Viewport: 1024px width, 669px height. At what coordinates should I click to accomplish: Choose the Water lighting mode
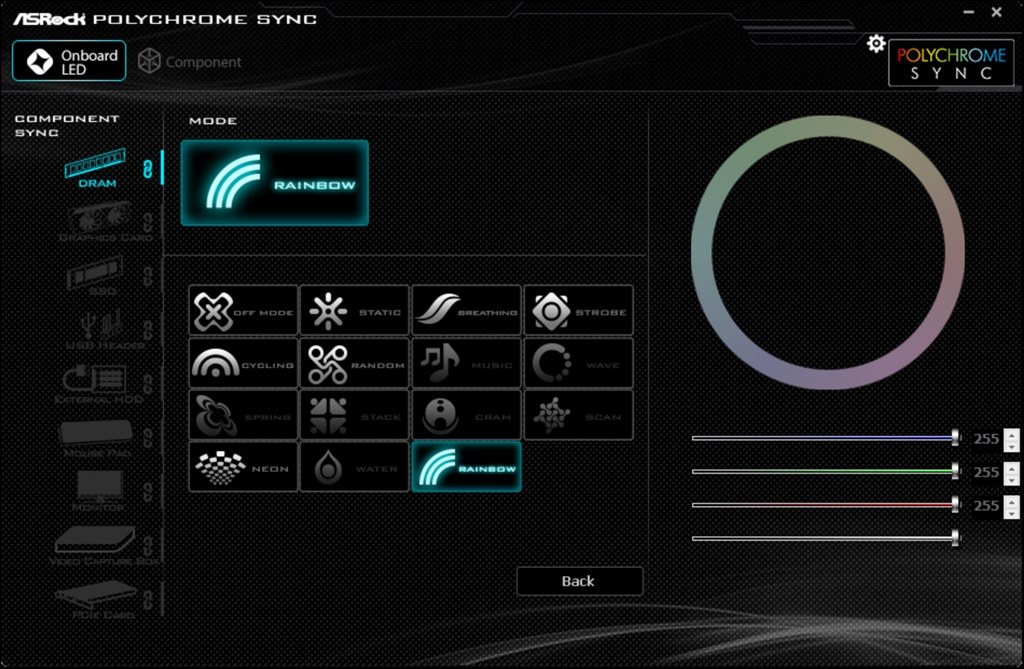[355, 467]
